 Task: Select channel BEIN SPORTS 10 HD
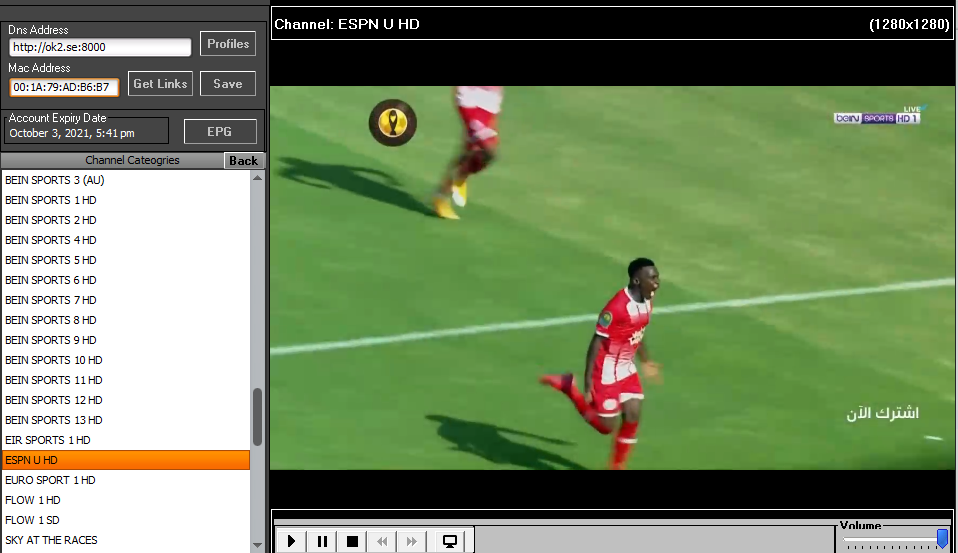tap(126, 360)
